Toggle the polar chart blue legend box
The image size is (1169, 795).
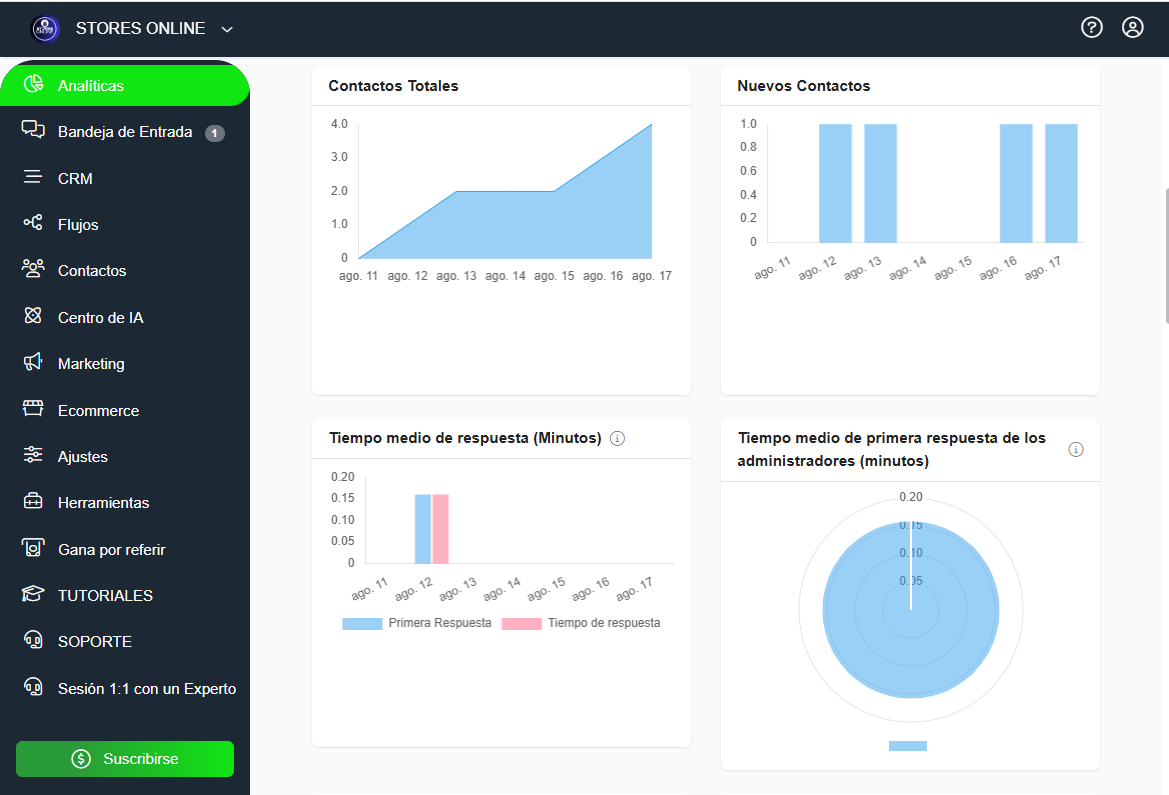pyautogui.click(x=908, y=746)
